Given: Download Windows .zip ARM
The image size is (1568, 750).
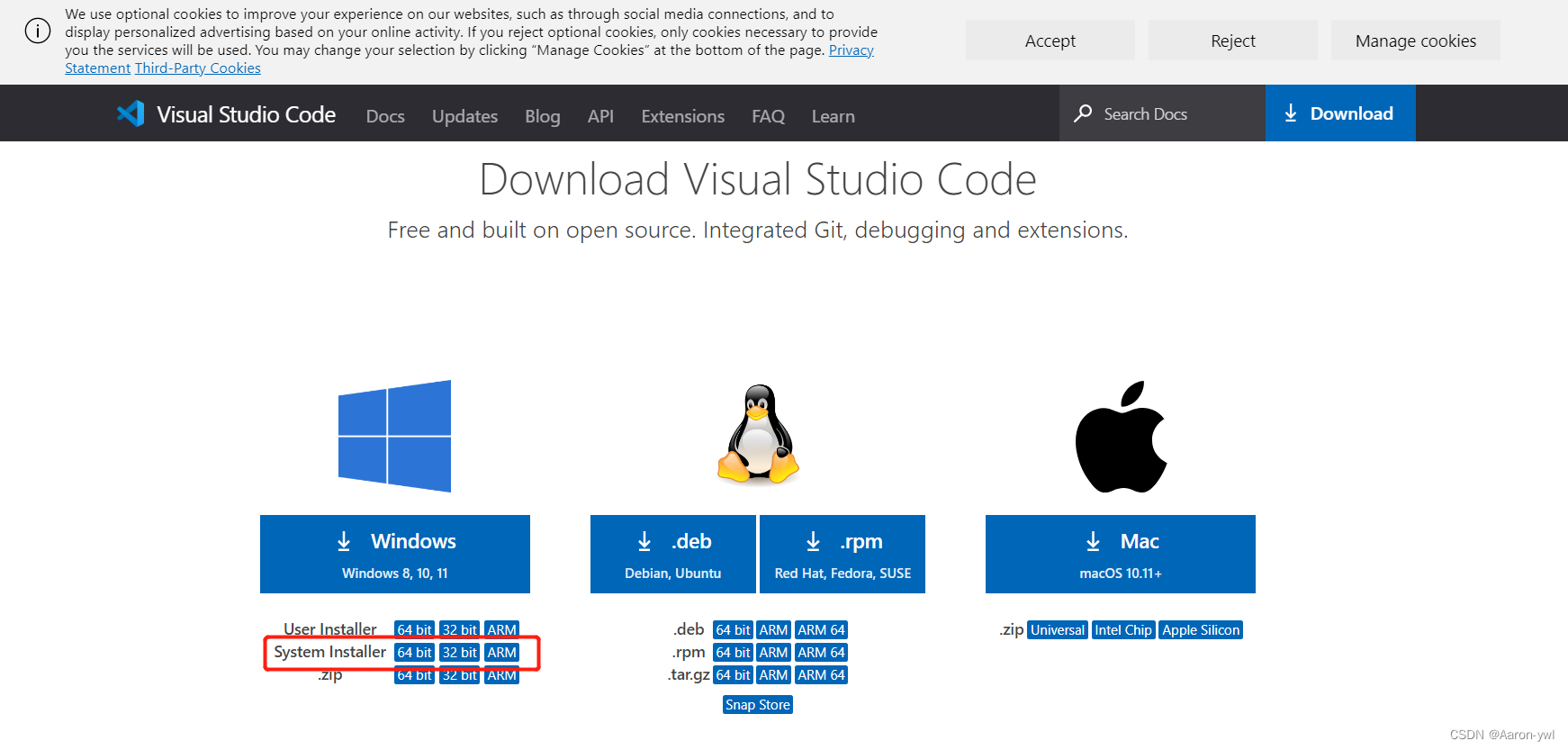Looking at the screenshot, I should (x=501, y=675).
